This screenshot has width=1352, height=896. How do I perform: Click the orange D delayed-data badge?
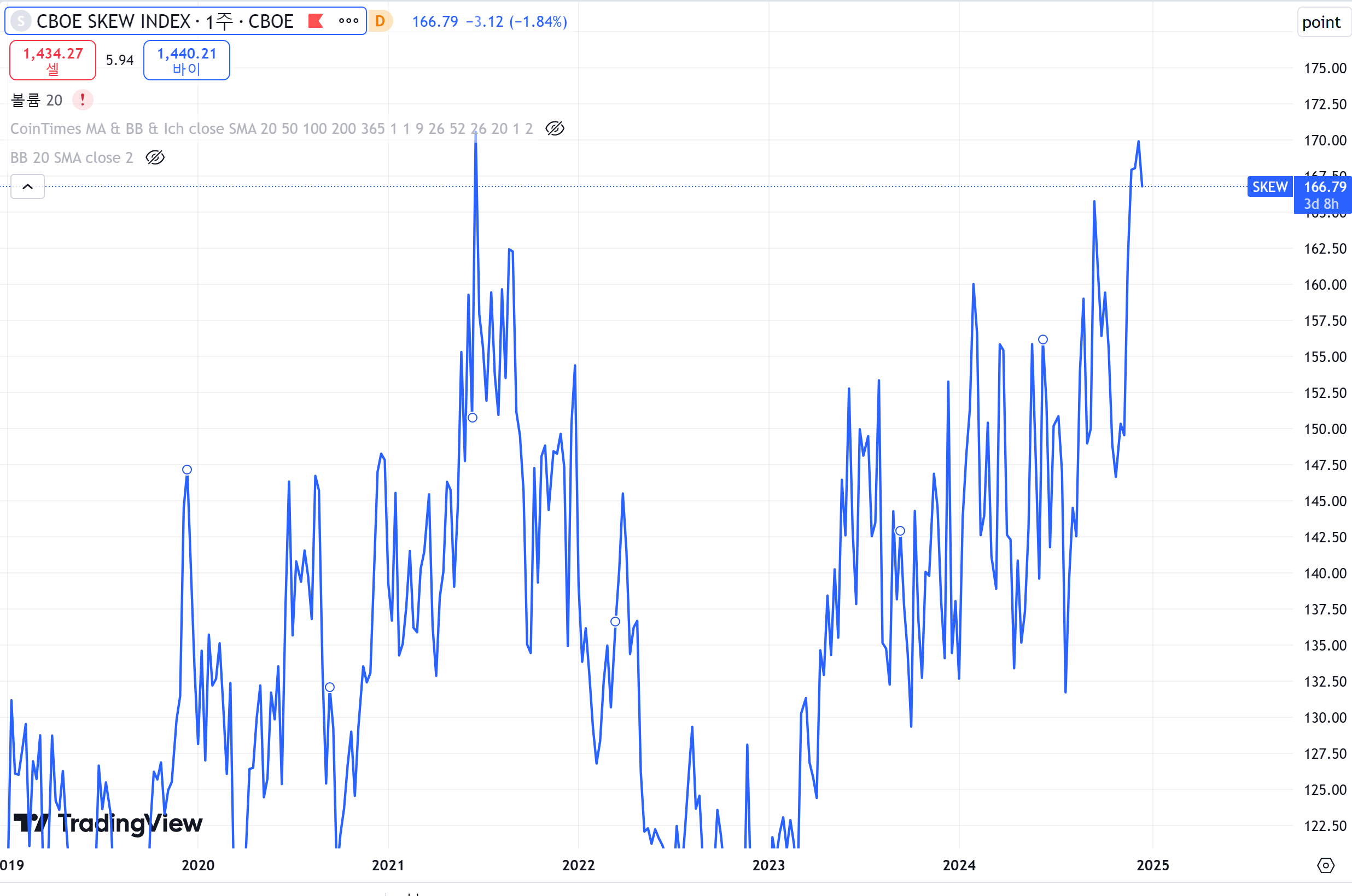[x=380, y=21]
